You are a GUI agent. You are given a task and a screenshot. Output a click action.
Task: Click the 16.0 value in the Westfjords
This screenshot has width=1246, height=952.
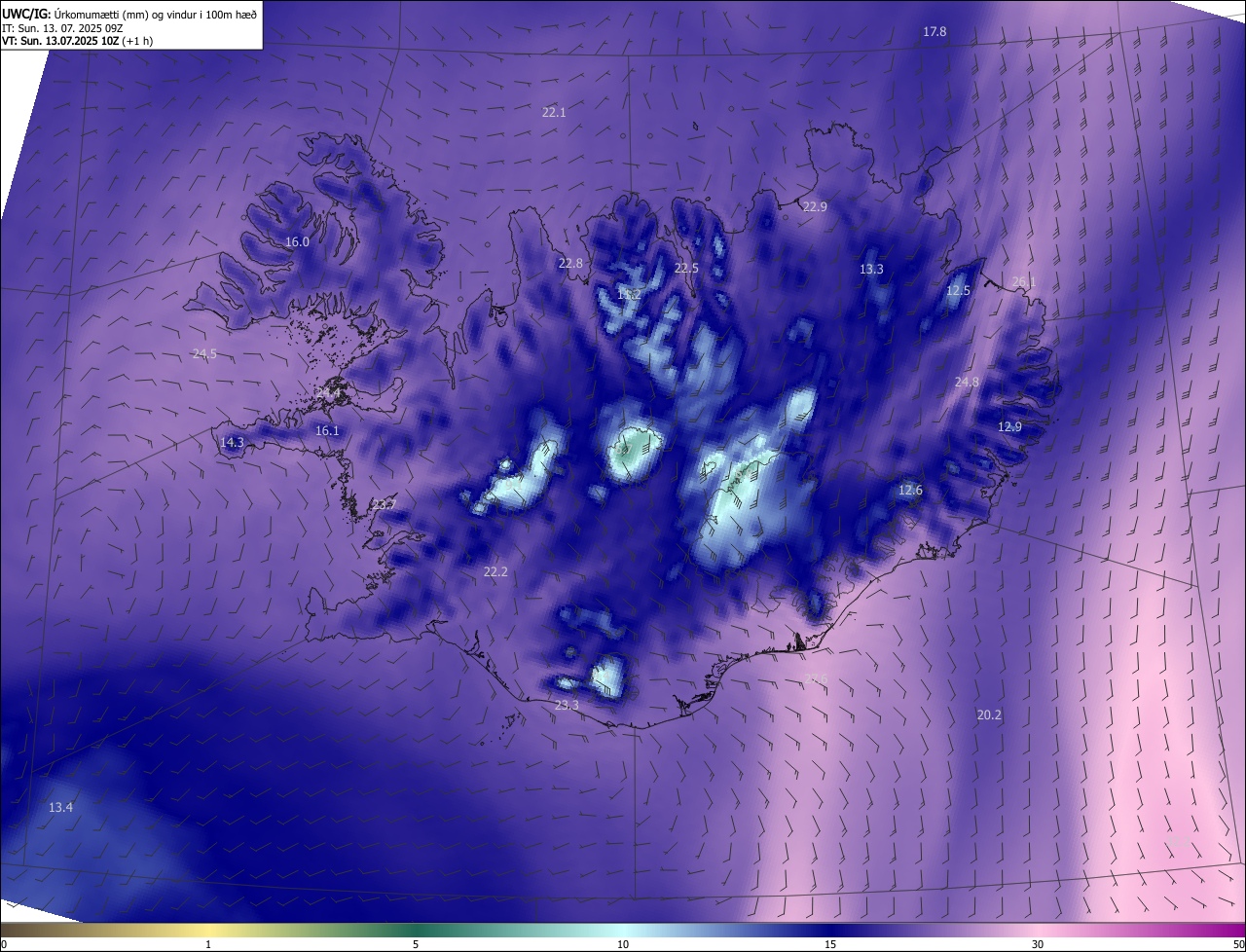pos(297,242)
